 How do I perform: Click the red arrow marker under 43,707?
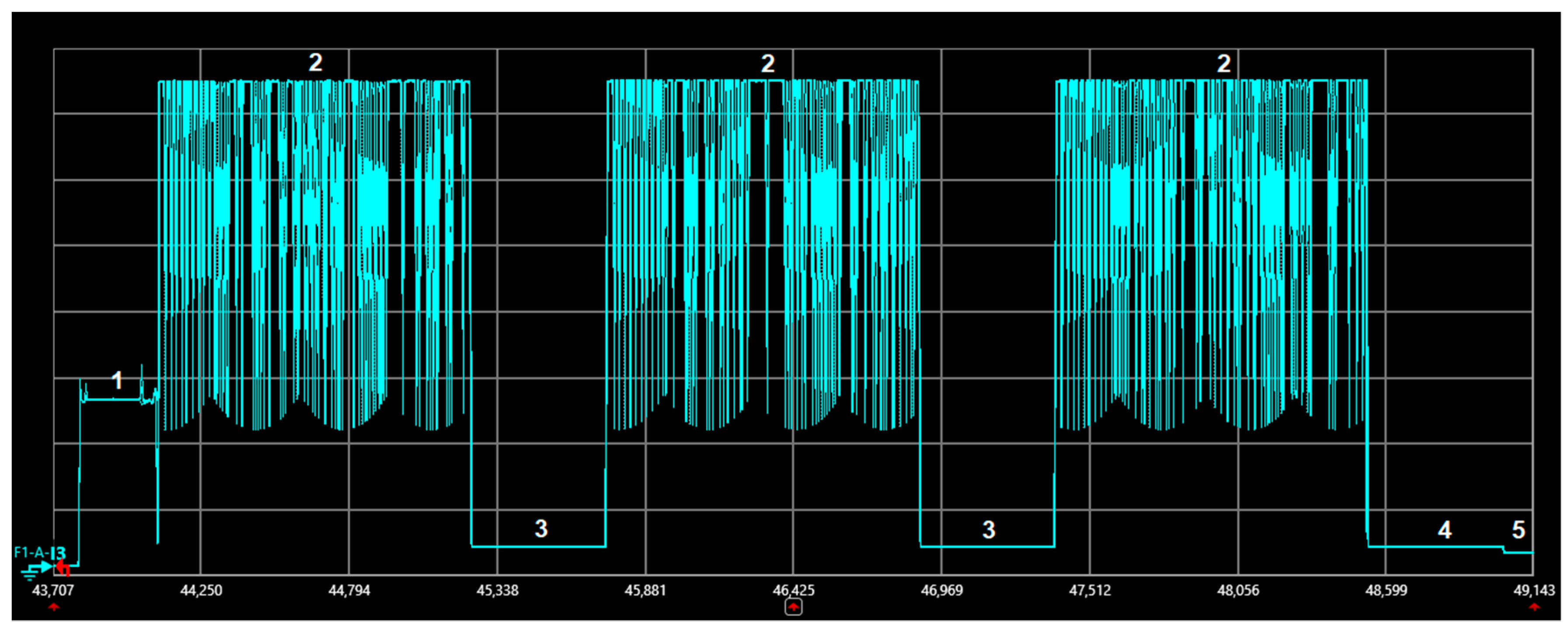54,607
